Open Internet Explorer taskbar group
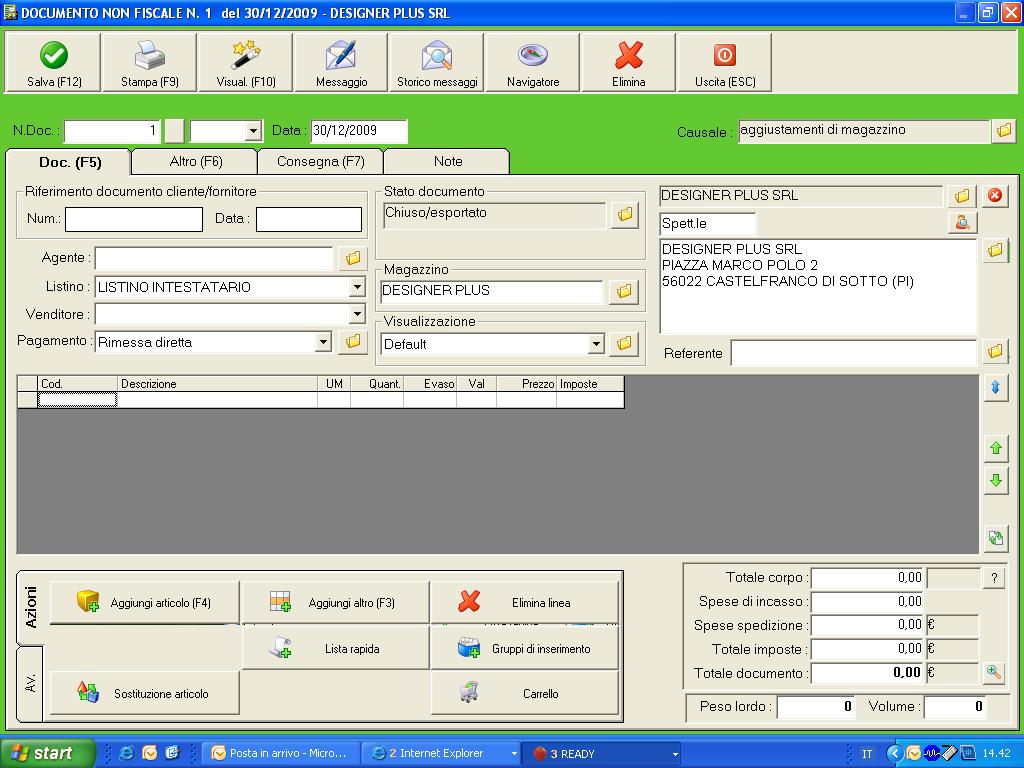This screenshot has width=1024, height=768. [441, 753]
